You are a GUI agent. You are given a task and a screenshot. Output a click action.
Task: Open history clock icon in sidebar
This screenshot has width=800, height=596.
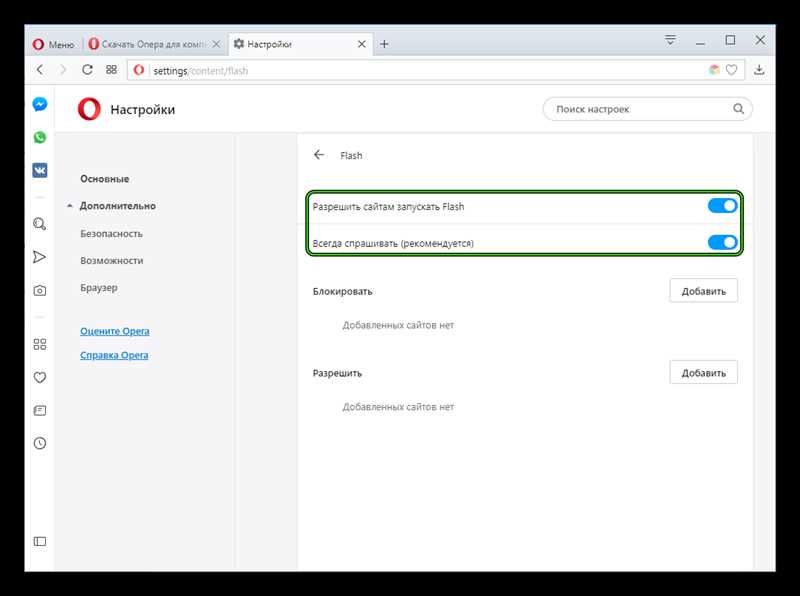(x=40, y=443)
